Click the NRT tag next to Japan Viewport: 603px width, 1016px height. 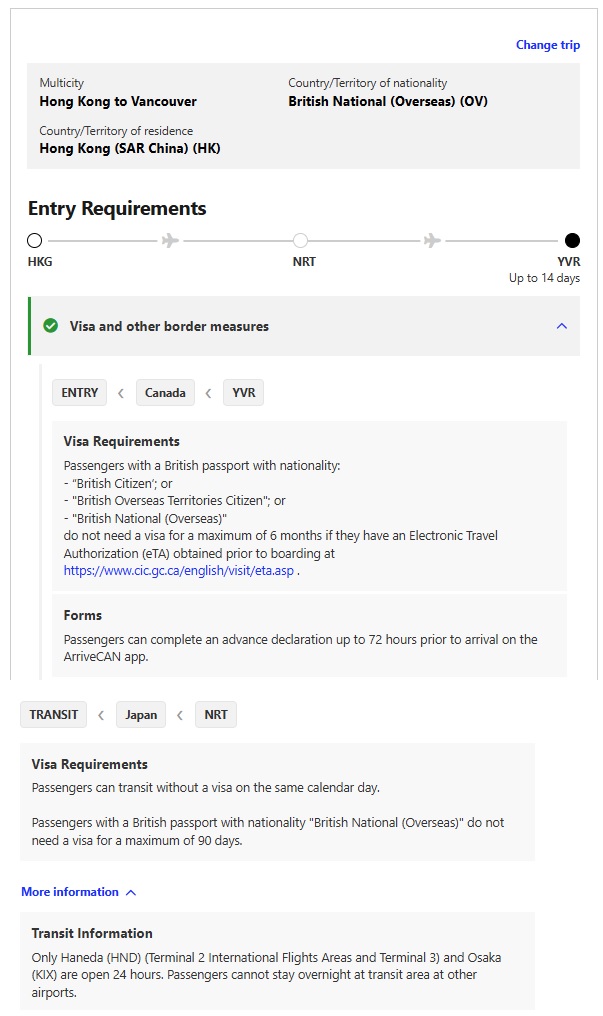[x=215, y=715]
